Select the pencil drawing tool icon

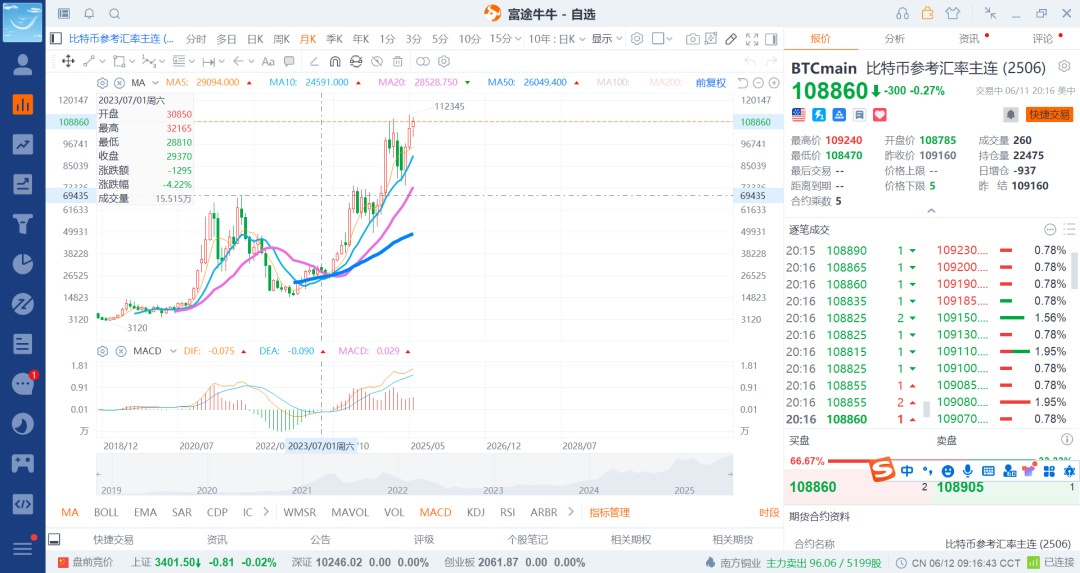tap(731, 39)
